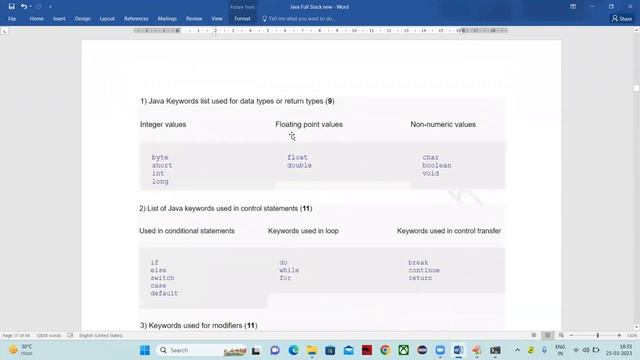Open the weather widget in taskbar

(20, 350)
